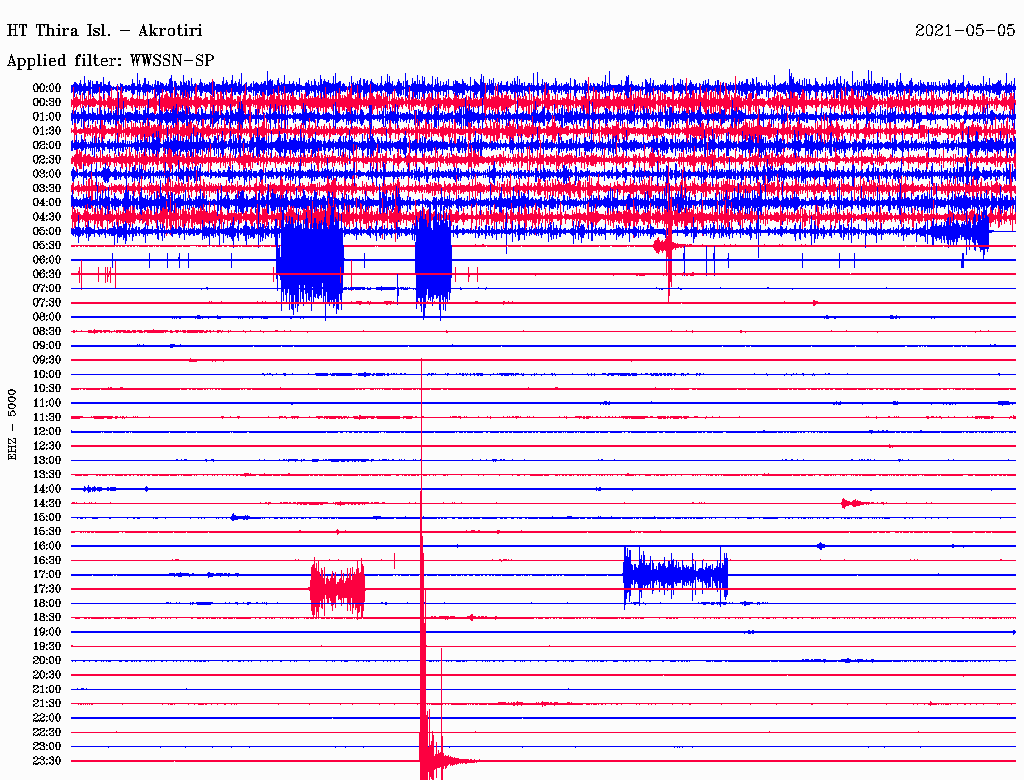Click the 07:00 time label
The image size is (1024, 780).
tap(47, 288)
